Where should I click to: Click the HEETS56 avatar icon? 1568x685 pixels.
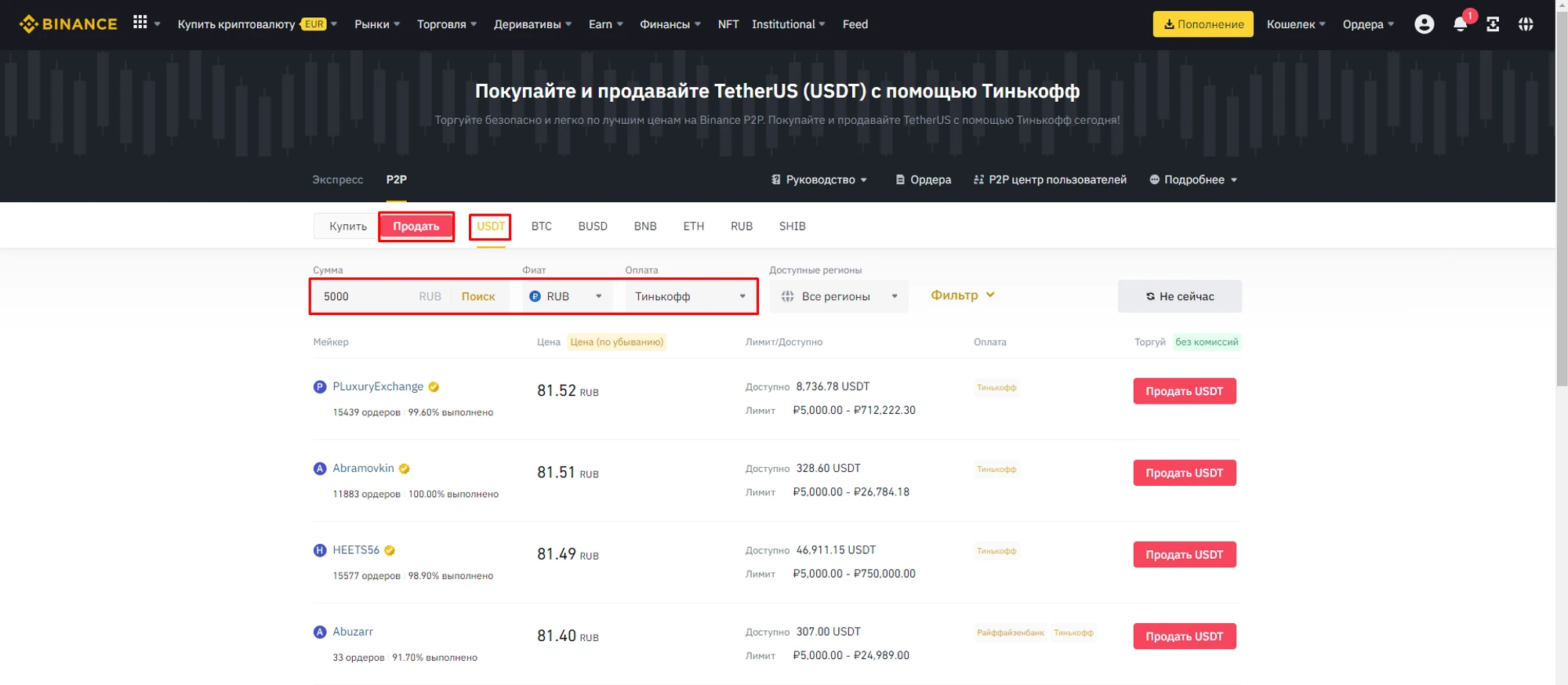pyautogui.click(x=320, y=550)
